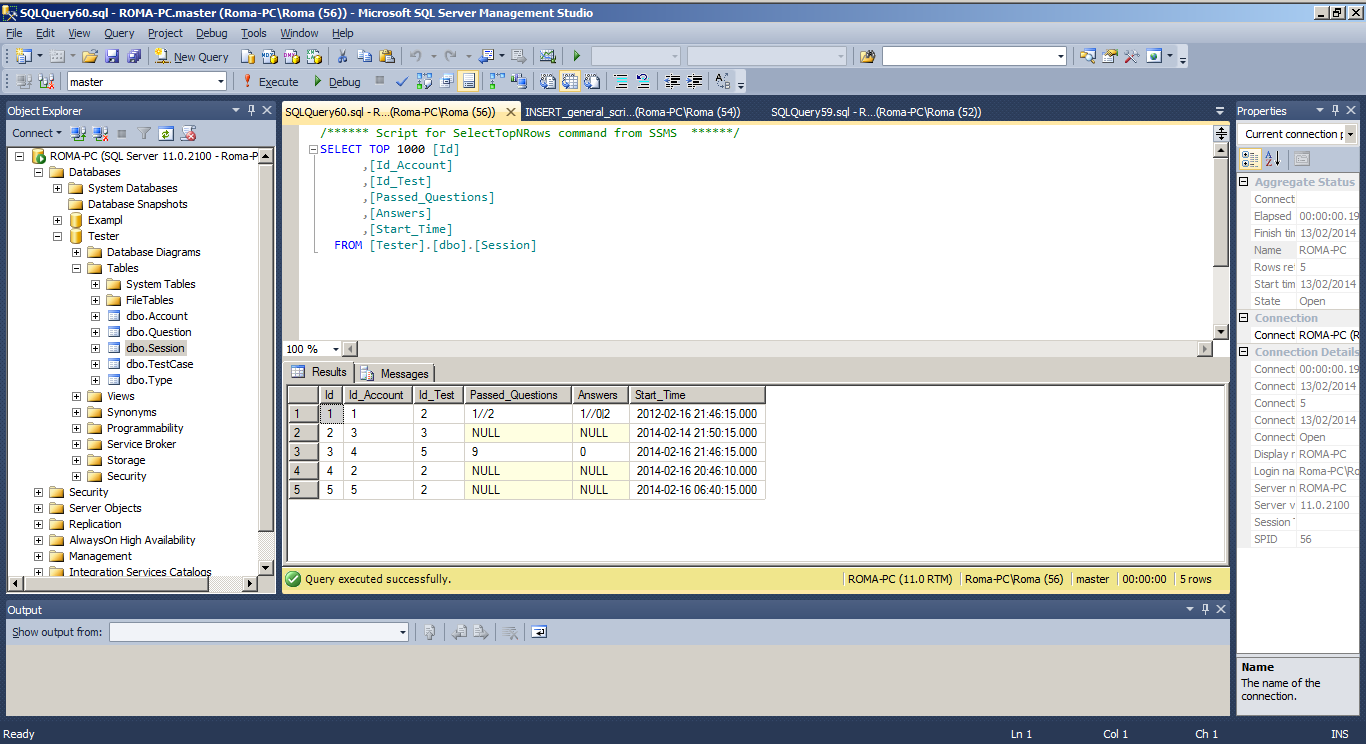
Task: Click the Properties Window toolbar icon
Action: (x=1109, y=57)
